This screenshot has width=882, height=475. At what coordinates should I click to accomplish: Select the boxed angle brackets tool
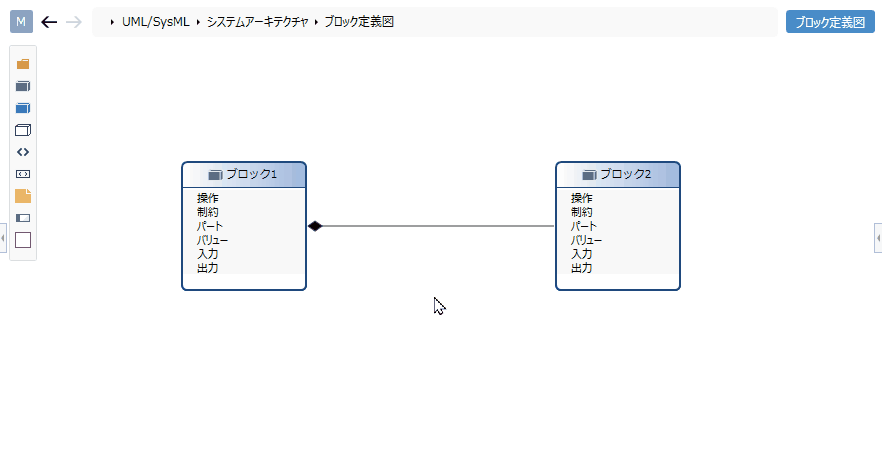(23, 174)
